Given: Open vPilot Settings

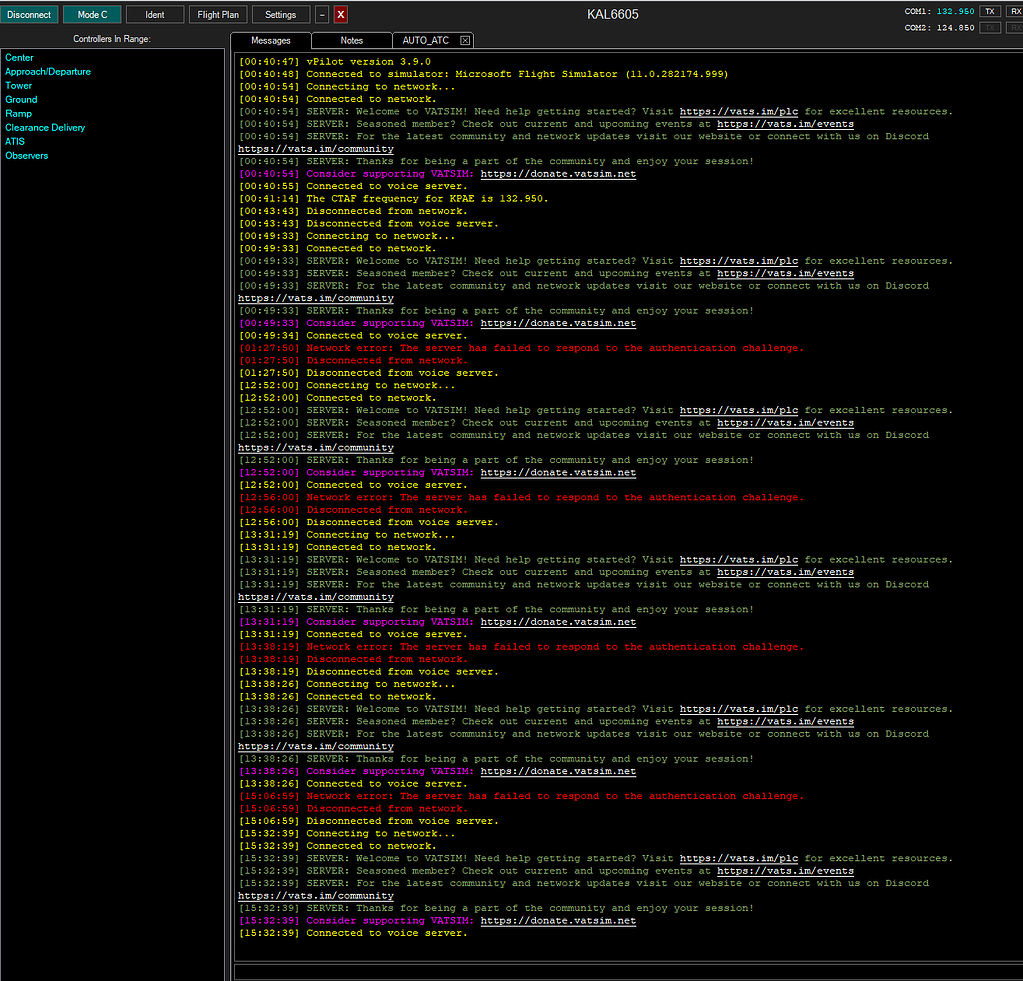Looking at the screenshot, I should pyautogui.click(x=280, y=15).
